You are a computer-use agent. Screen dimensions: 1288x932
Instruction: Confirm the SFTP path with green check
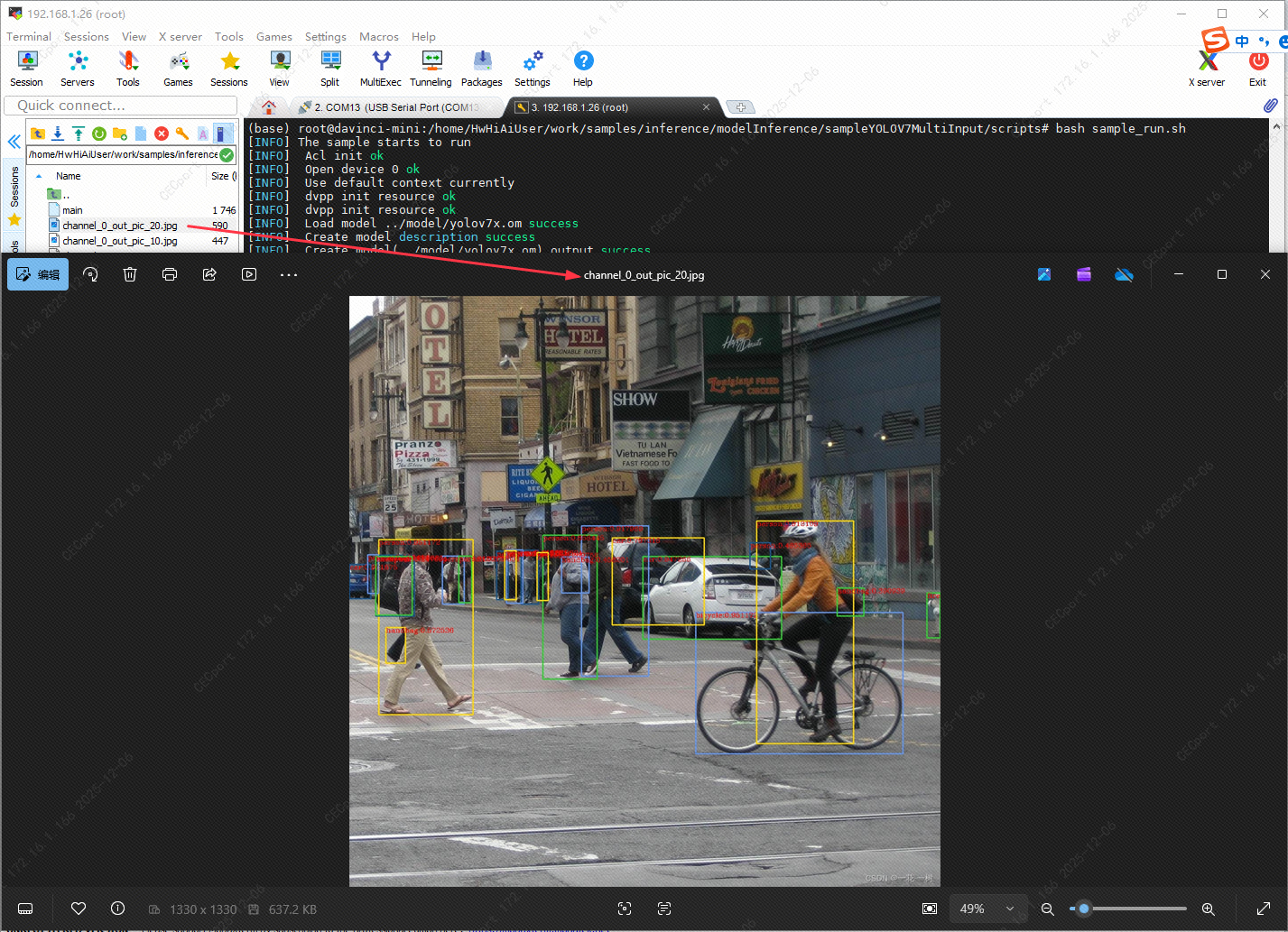coord(227,154)
